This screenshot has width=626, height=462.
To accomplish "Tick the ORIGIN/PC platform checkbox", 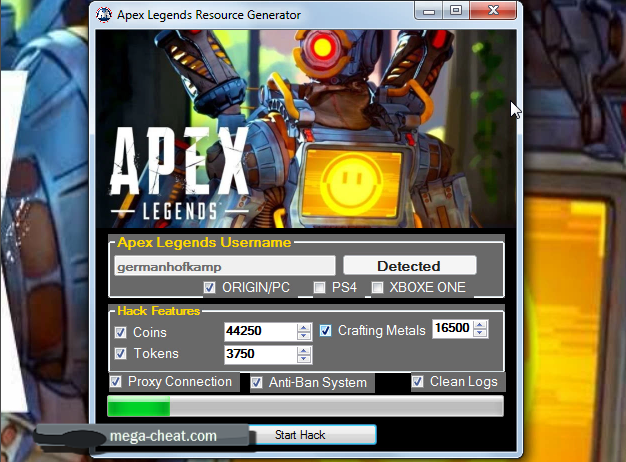I will (209, 288).
